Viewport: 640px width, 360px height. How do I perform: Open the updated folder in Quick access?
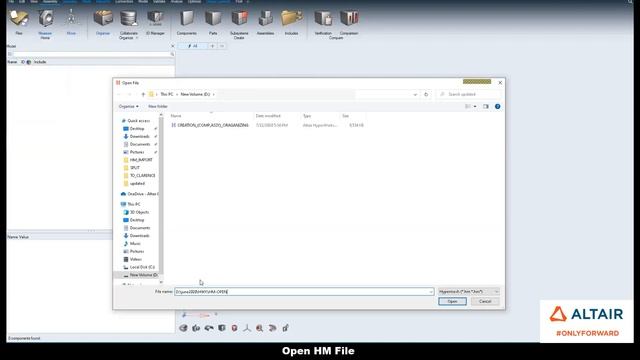(x=137, y=183)
